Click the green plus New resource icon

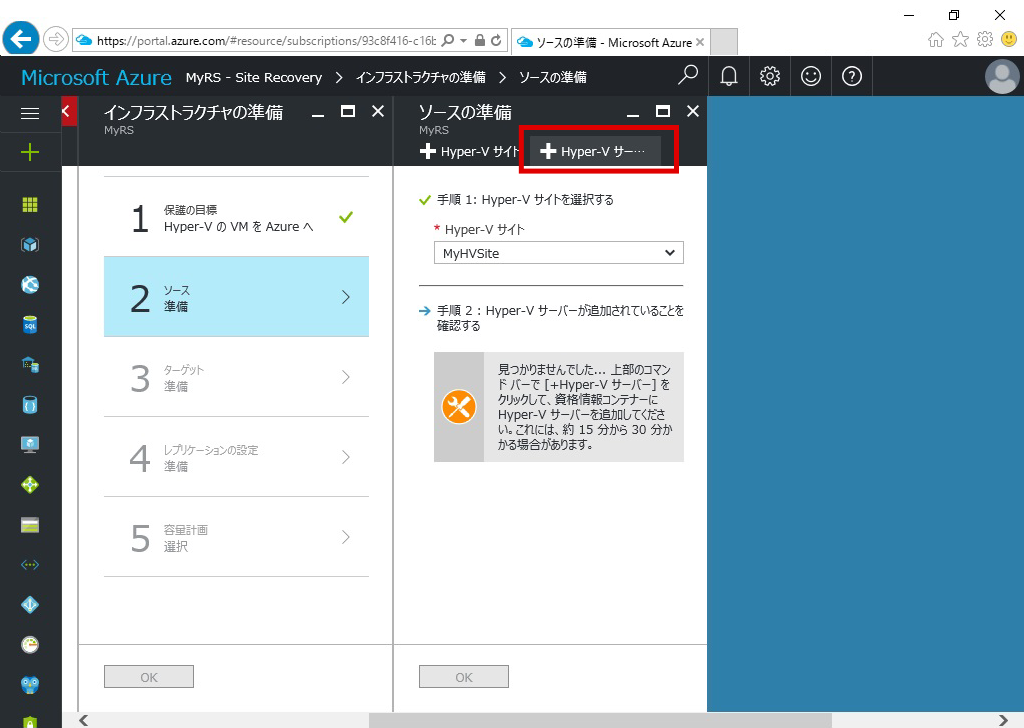[30, 153]
